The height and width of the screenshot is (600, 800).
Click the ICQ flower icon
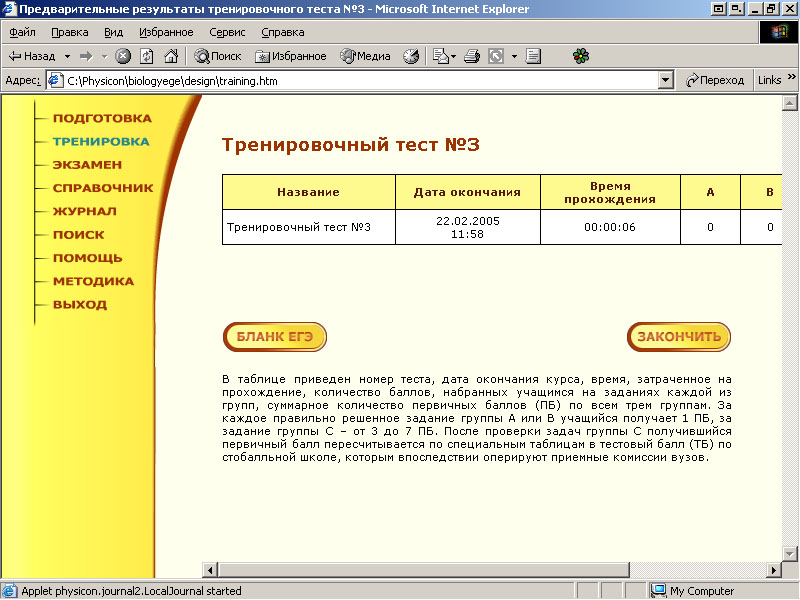pyautogui.click(x=581, y=56)
